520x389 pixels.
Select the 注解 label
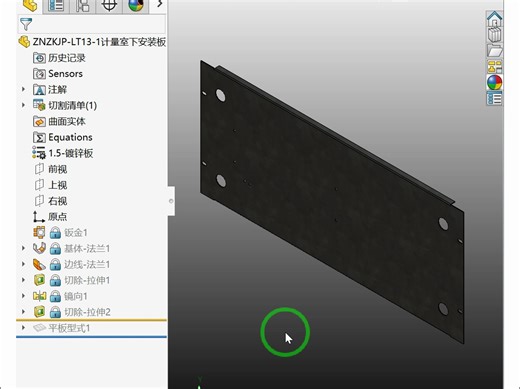tap(57, 89)
